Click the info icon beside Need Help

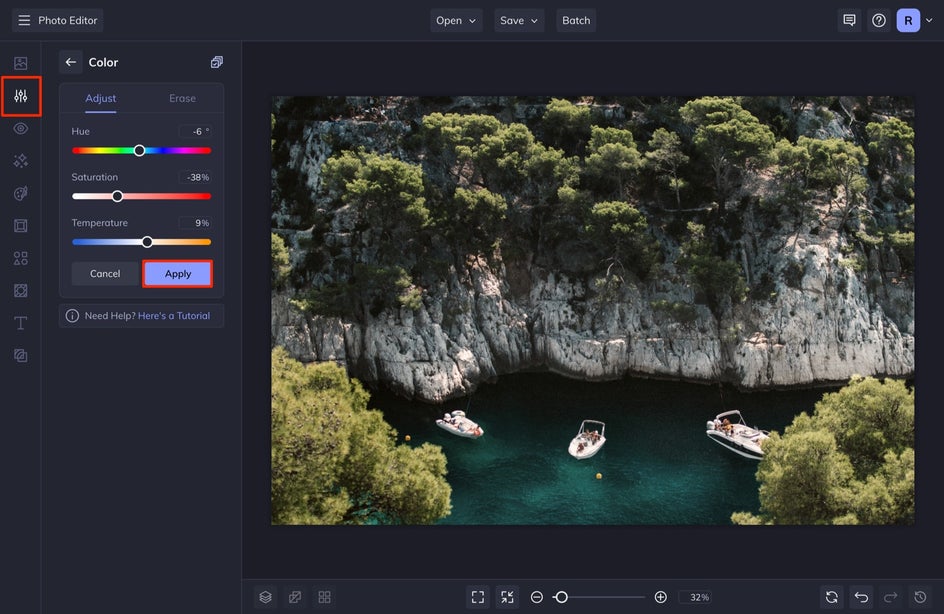tap(72, 316)
